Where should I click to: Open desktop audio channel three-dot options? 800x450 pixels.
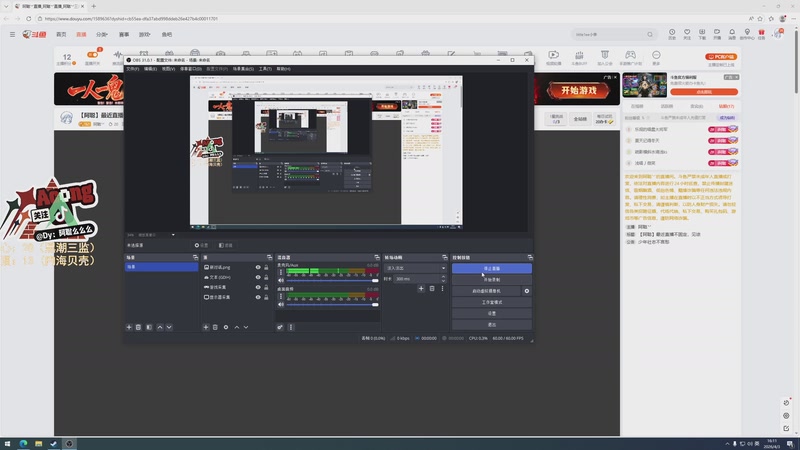coord(281,296)
